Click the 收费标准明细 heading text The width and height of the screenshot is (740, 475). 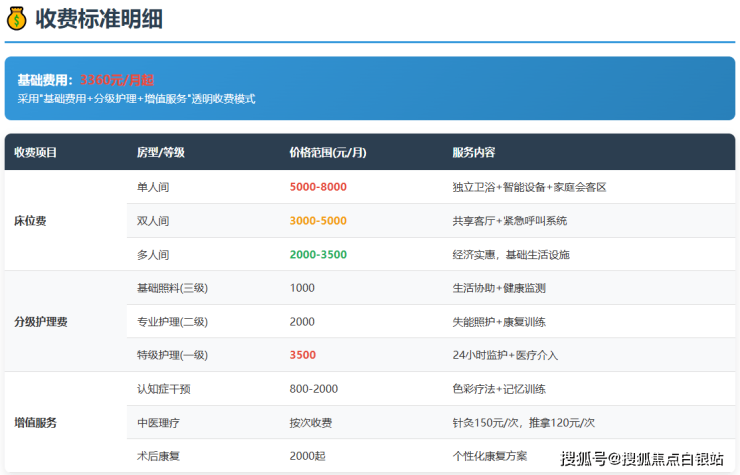click(x=99, y=18)
